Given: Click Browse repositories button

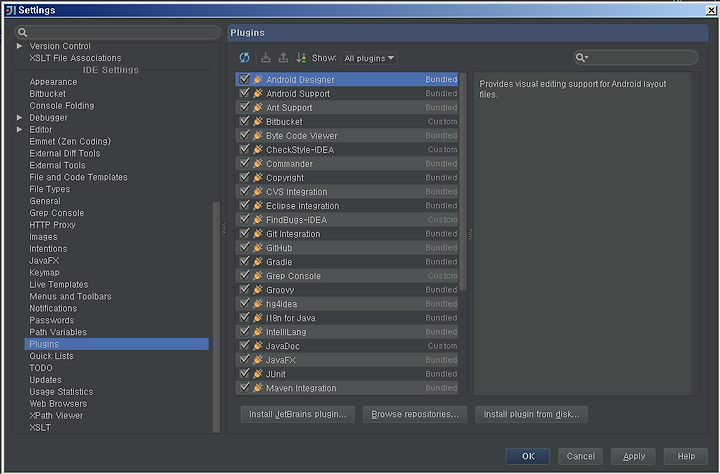Looking at the screenshot, I should pos(415,414).
